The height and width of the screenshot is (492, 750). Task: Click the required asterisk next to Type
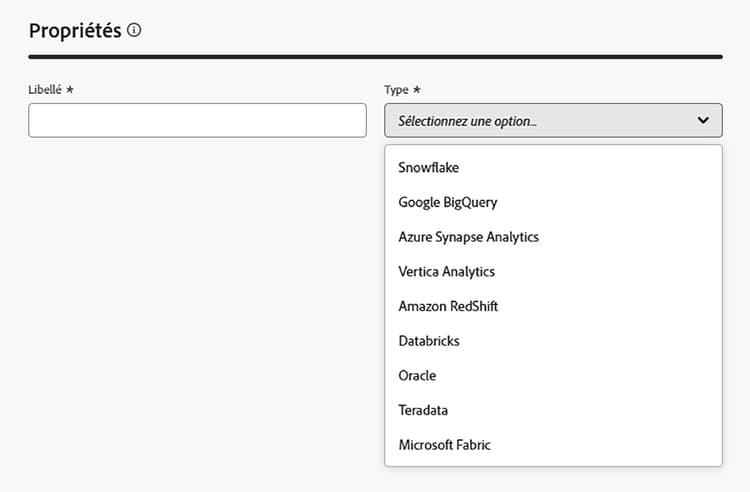[x=416, y=90]
